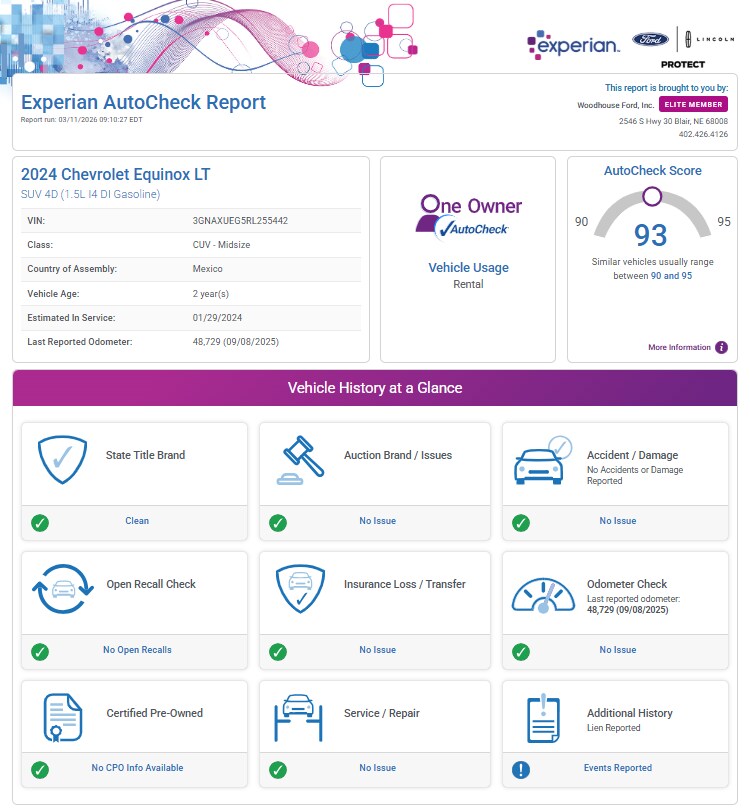Click the ELITE MEMBER badge
750x812 pixels.
point(693,105)
